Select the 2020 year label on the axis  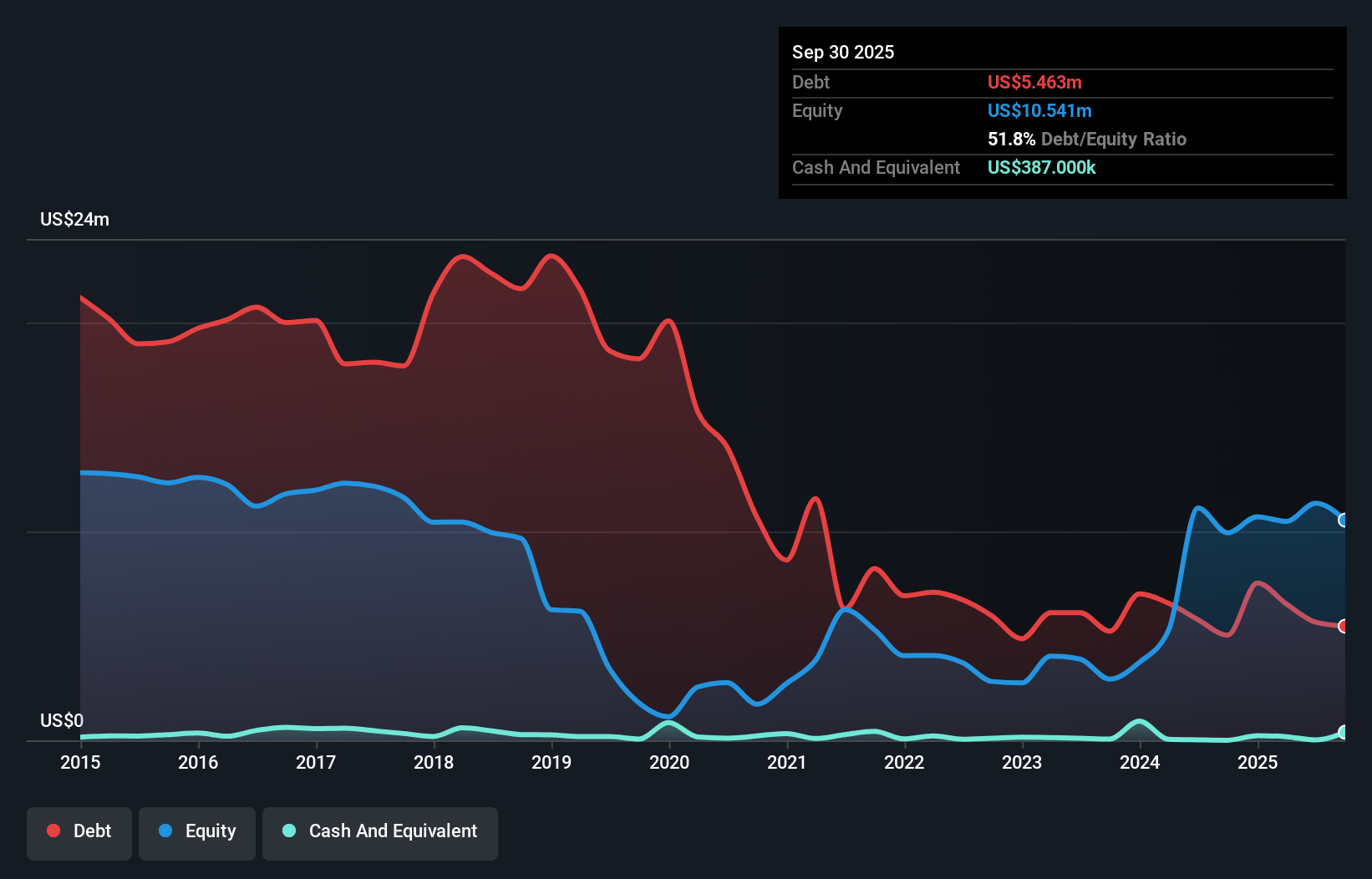click(x=669, y=763)
